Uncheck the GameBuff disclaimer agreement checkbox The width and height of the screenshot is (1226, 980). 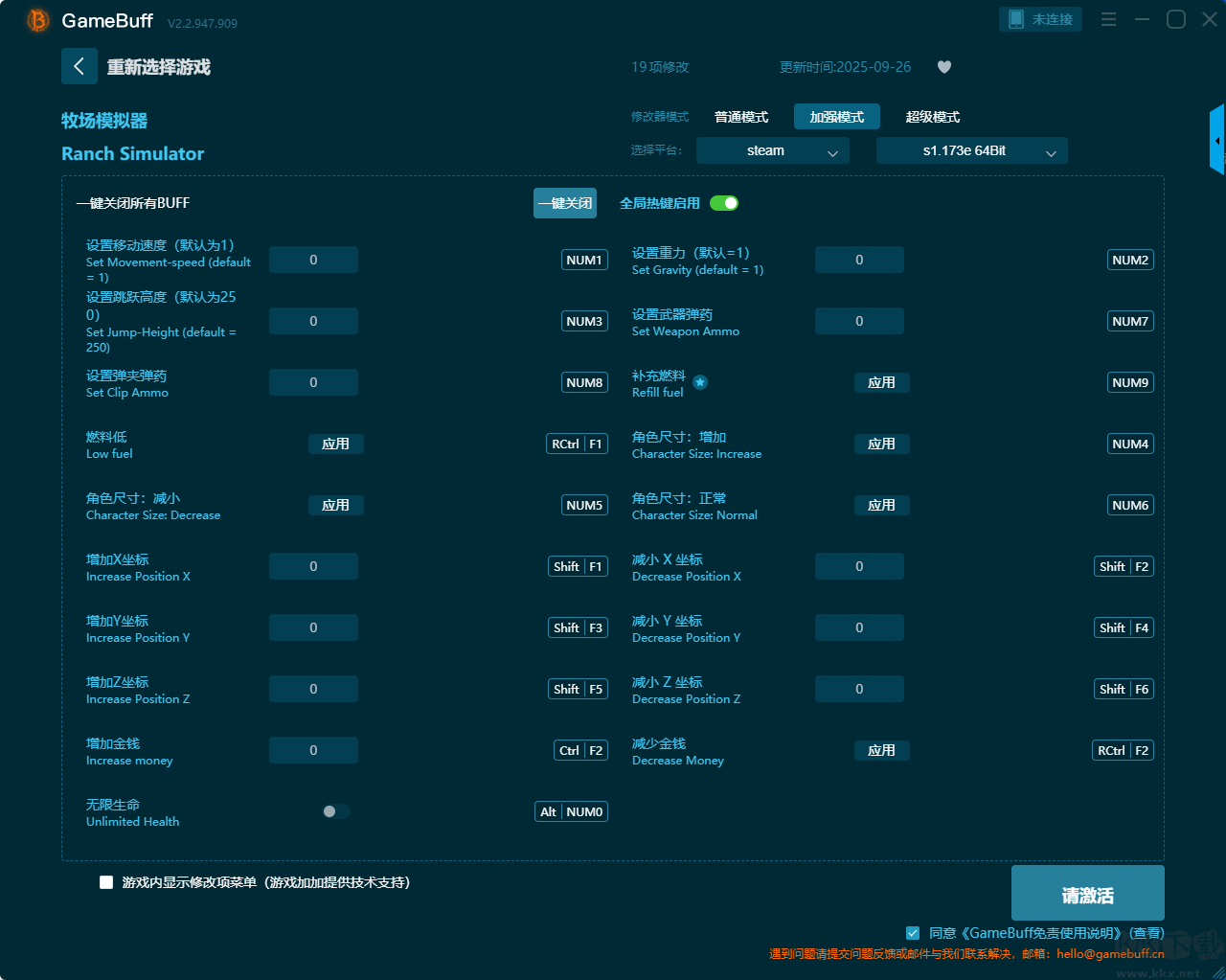point(913,933)
